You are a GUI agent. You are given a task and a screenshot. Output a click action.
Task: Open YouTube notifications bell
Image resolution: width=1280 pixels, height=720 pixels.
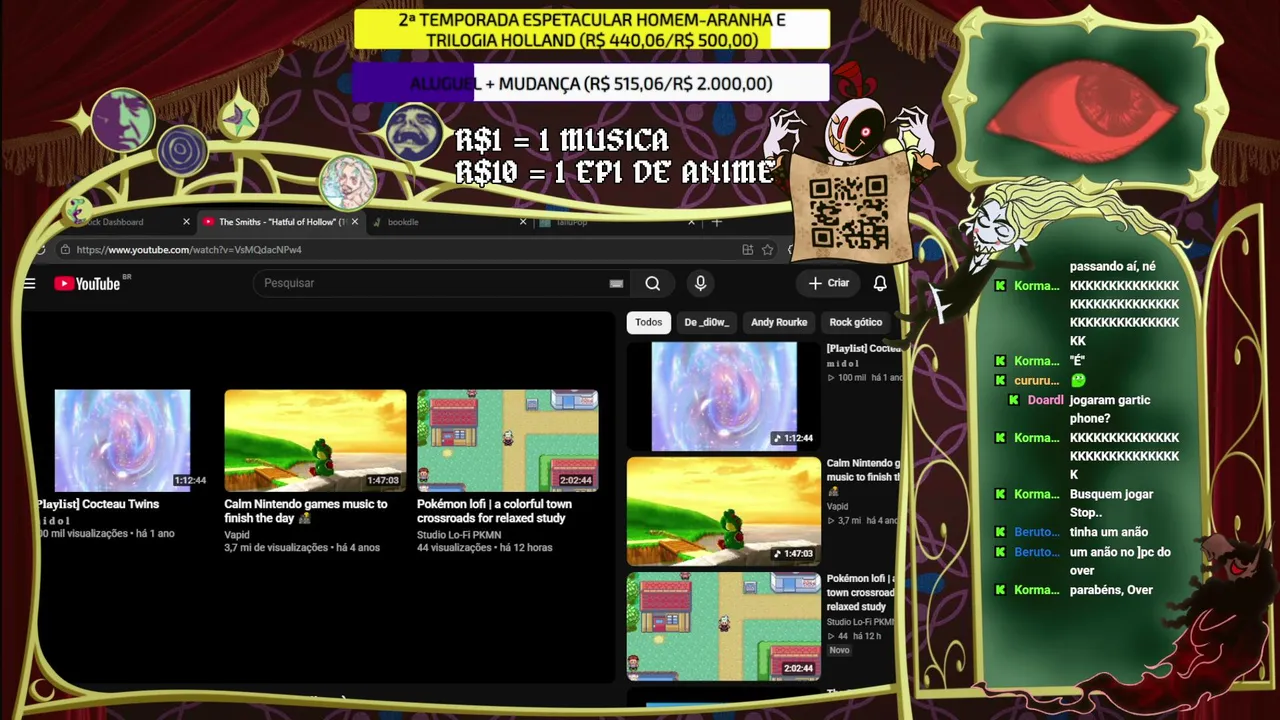tap(880, 283)
